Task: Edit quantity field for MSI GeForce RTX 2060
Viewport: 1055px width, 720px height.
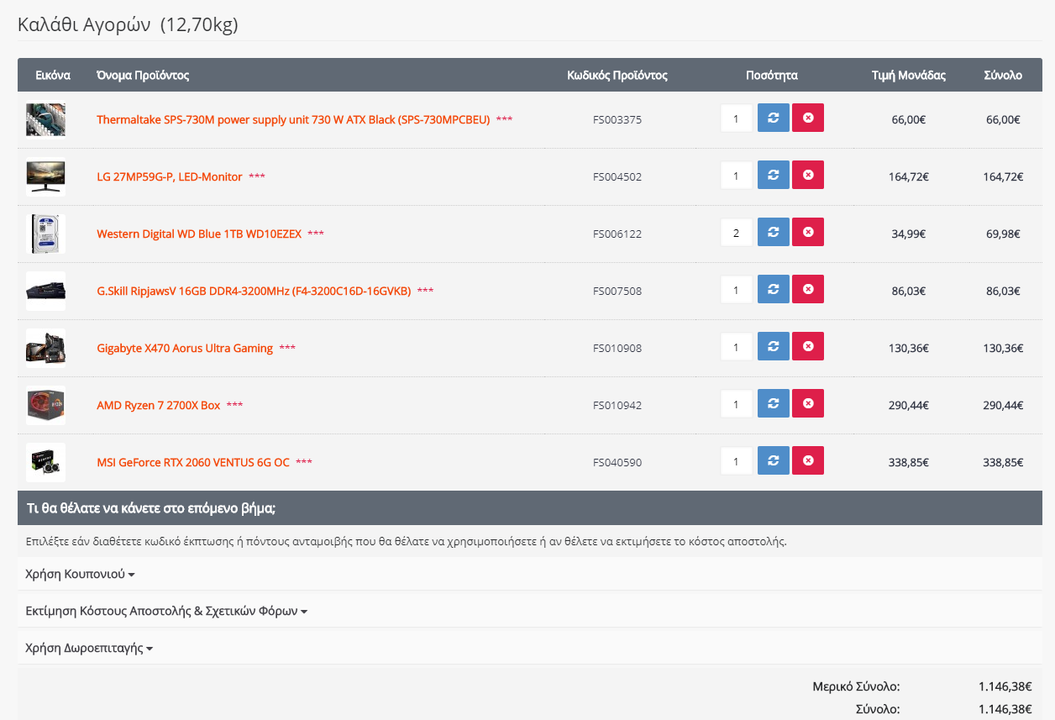Action: point(736,462)
